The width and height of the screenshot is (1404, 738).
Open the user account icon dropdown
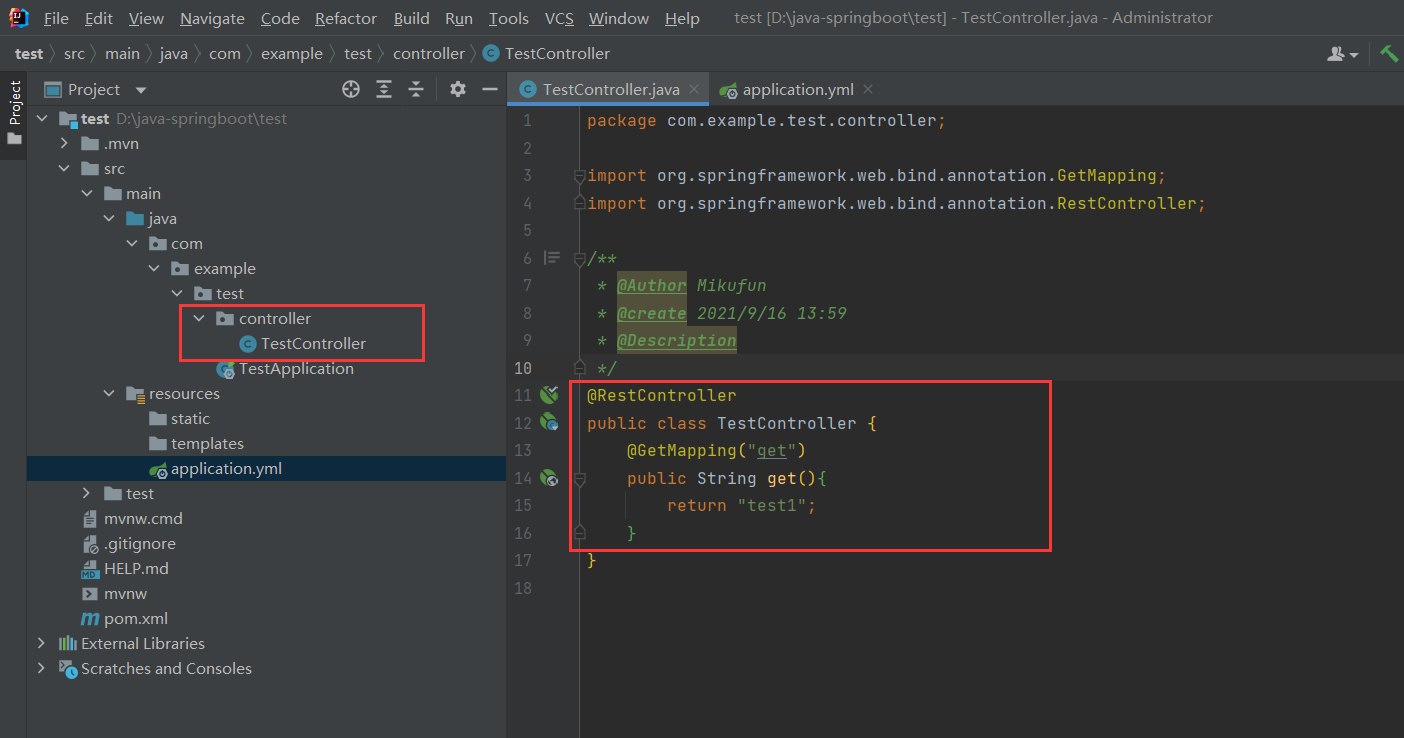click(x=1342, y=54)
